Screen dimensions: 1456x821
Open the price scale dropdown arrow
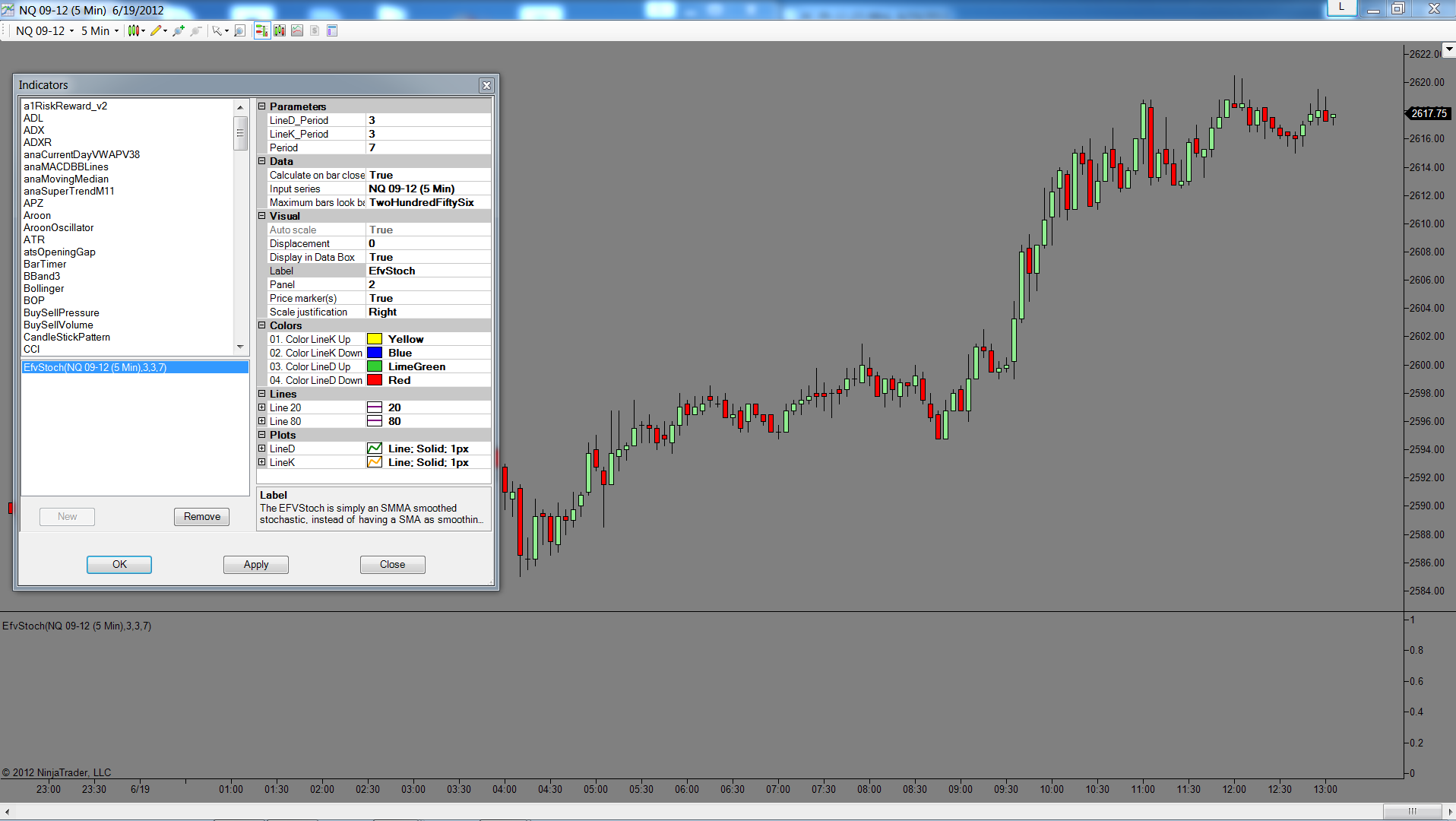1449,49
